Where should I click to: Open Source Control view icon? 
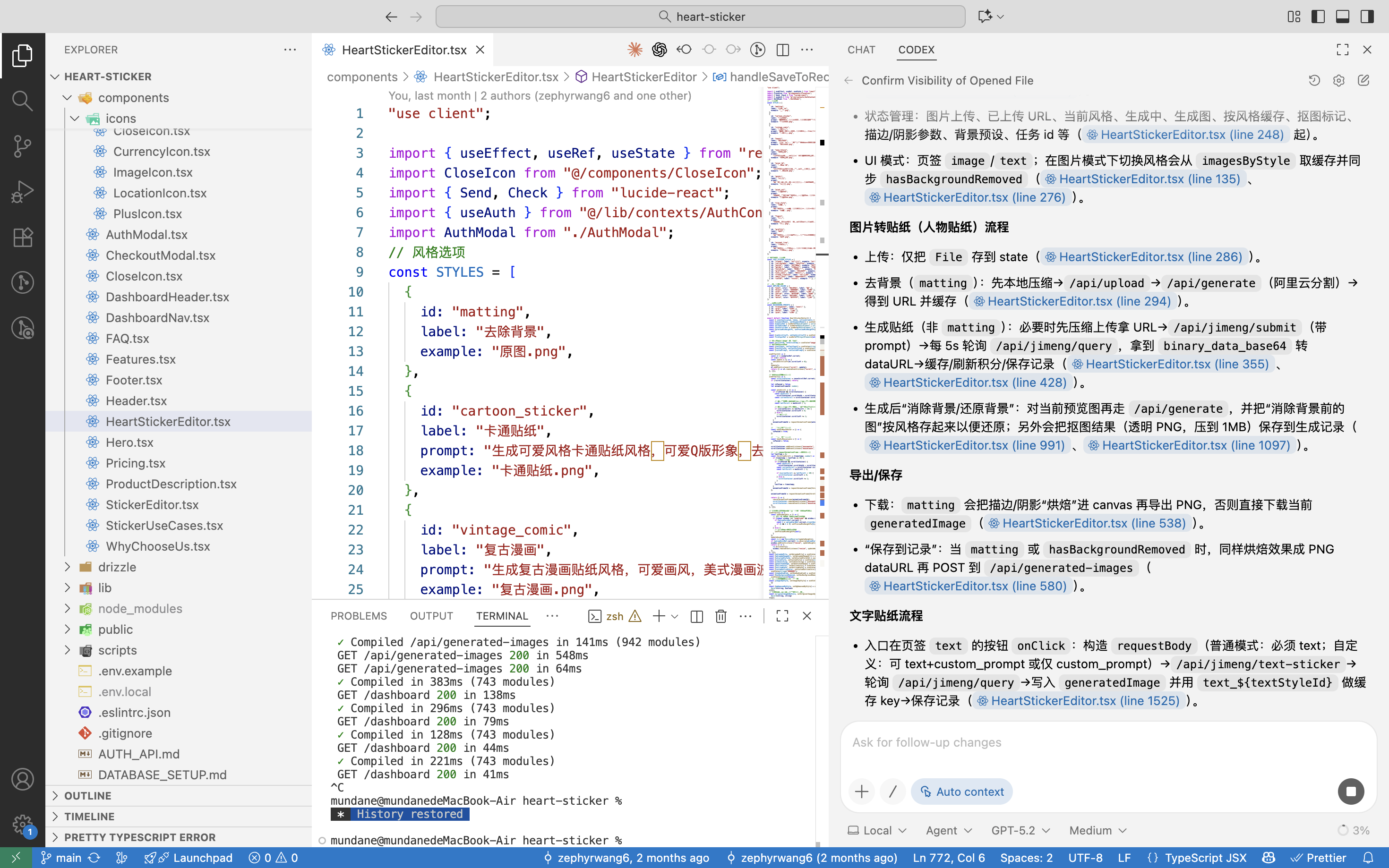click(22, 146)
